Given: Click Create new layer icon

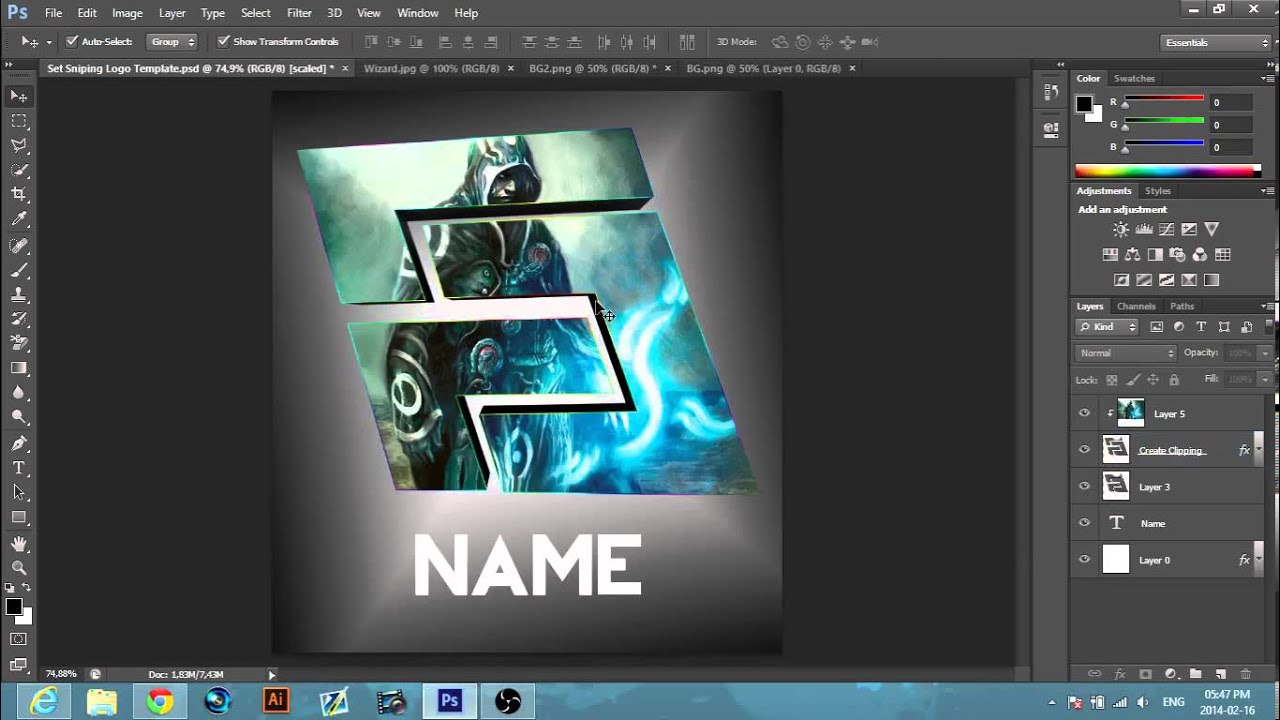Looking at the screenshot, I should pos(1220,675).
